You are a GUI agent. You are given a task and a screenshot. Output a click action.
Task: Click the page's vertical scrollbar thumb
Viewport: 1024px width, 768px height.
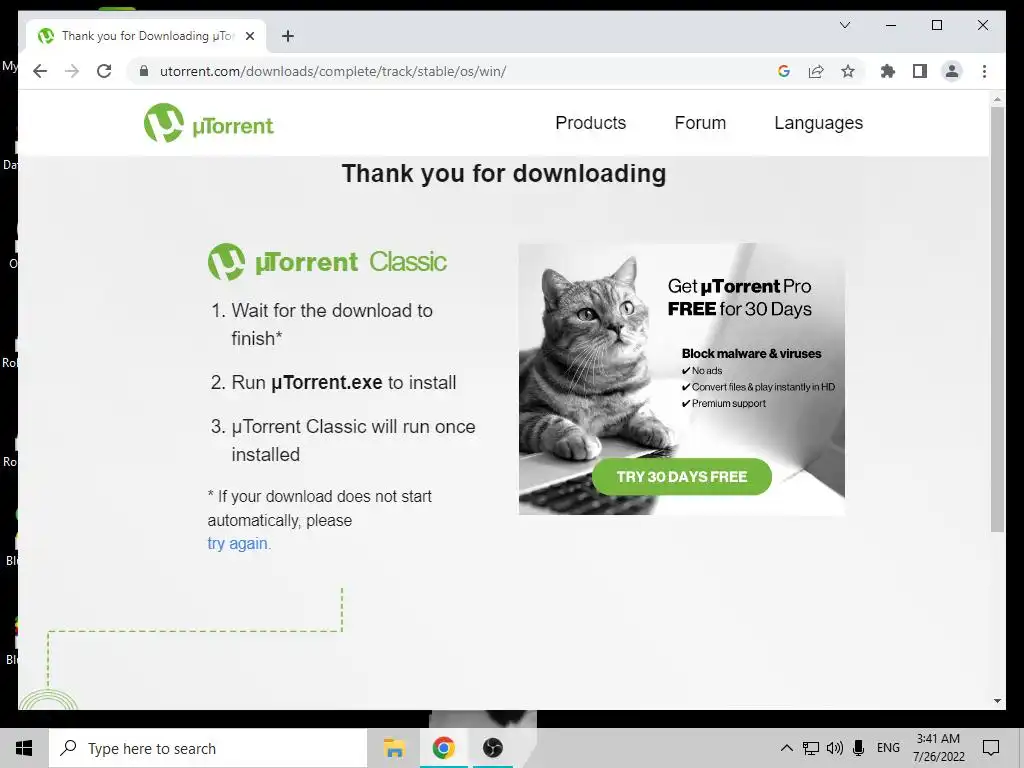coord(997,319)
